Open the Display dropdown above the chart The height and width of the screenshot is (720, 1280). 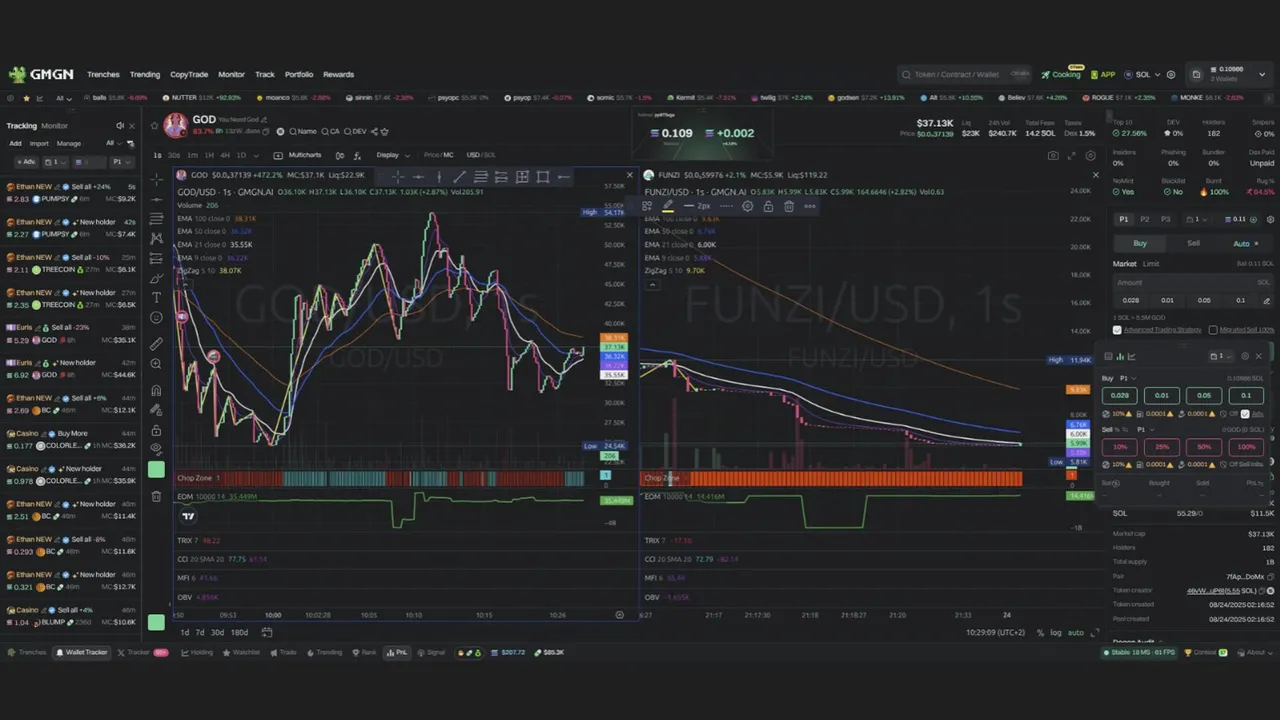pyautogui.click(x=391, y=155)
